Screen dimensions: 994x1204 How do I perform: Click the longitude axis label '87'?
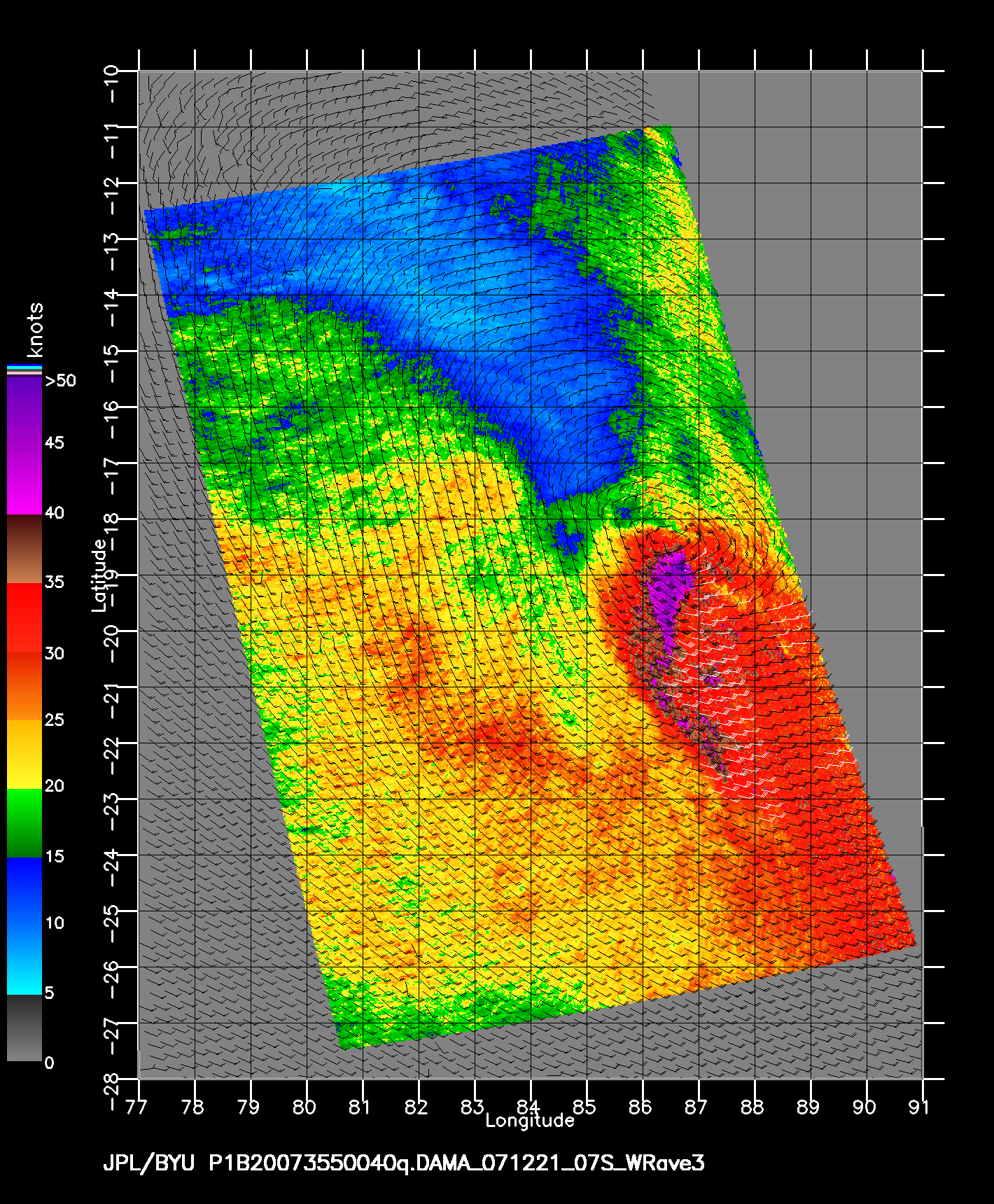[x=696, y=1107]
